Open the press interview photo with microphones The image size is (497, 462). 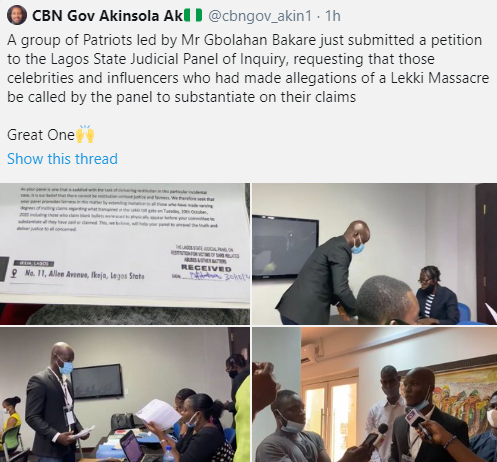pos(375,395)
